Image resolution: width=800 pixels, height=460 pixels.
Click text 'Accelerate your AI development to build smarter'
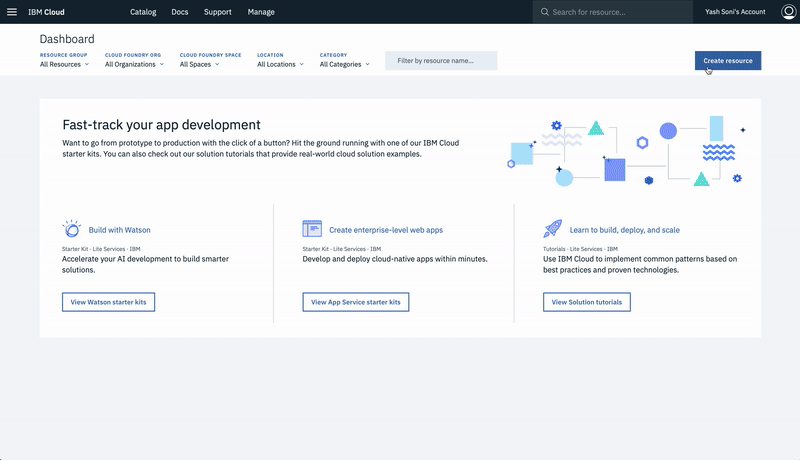pos(145,259)
